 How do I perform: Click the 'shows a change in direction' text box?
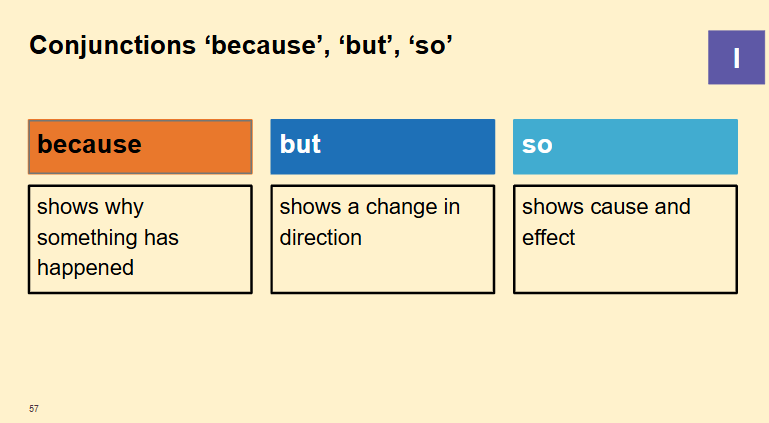[383, 239]
